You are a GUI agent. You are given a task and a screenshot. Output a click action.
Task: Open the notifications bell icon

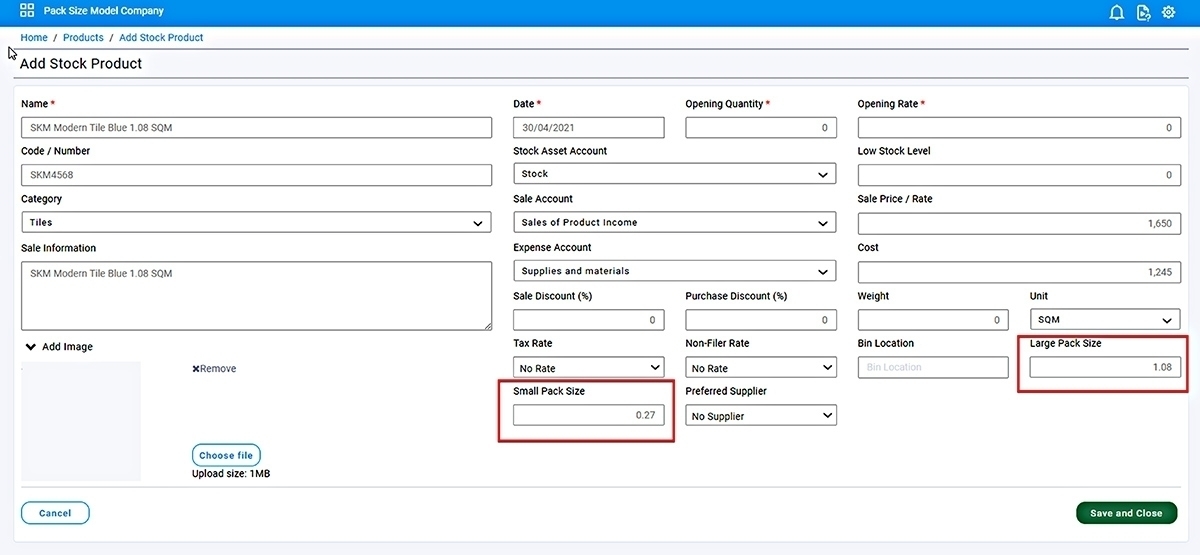[1117, 12]
